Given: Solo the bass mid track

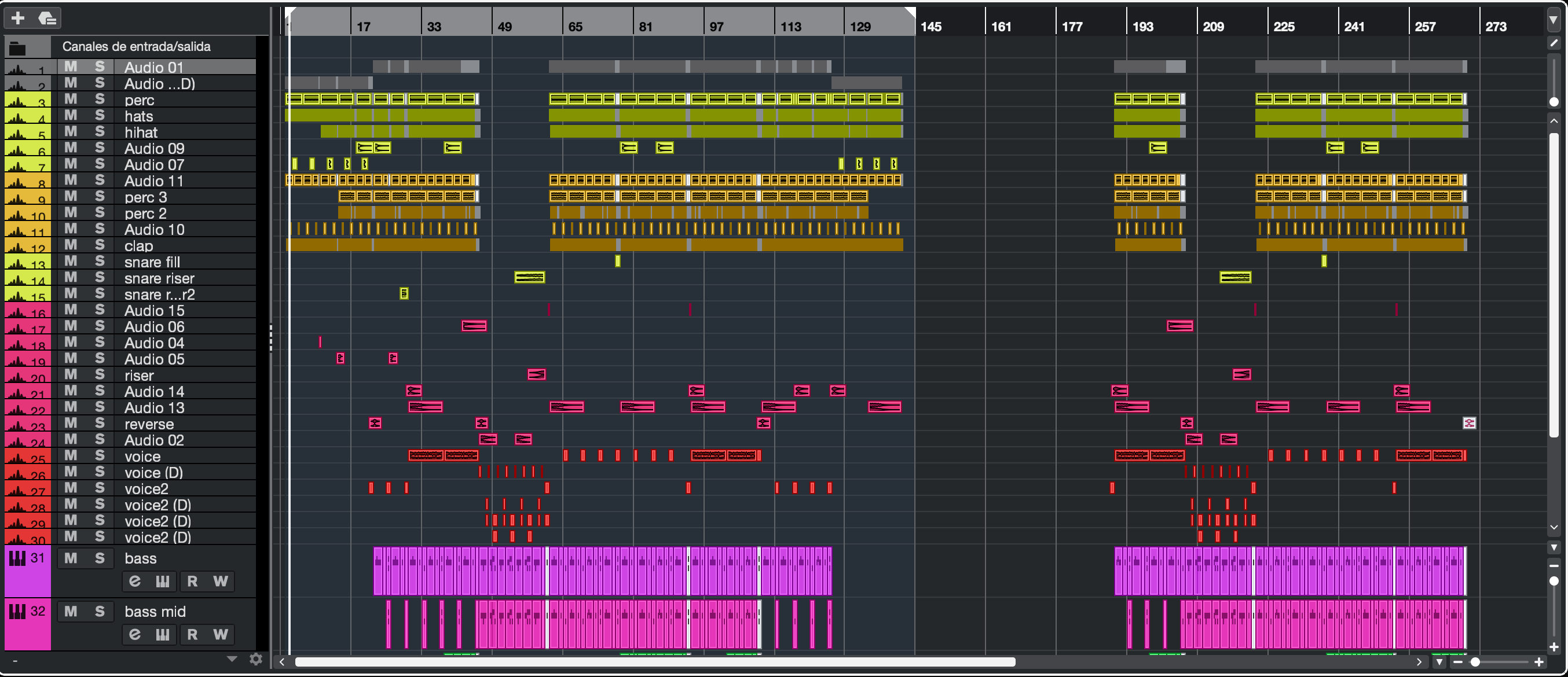Looking at the screenshot, I should (100, 611).
